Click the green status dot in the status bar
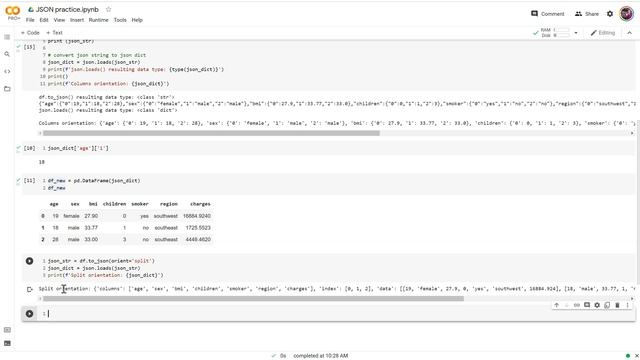The height and width of the screenshot is (360, 640). tap(628, 356)
